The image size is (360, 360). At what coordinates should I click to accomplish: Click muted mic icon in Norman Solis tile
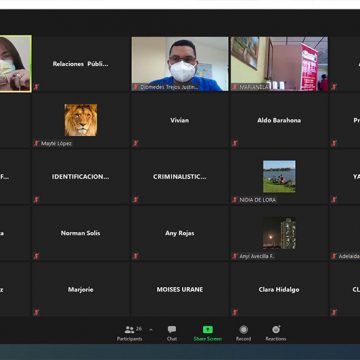(x=36, y=256)
